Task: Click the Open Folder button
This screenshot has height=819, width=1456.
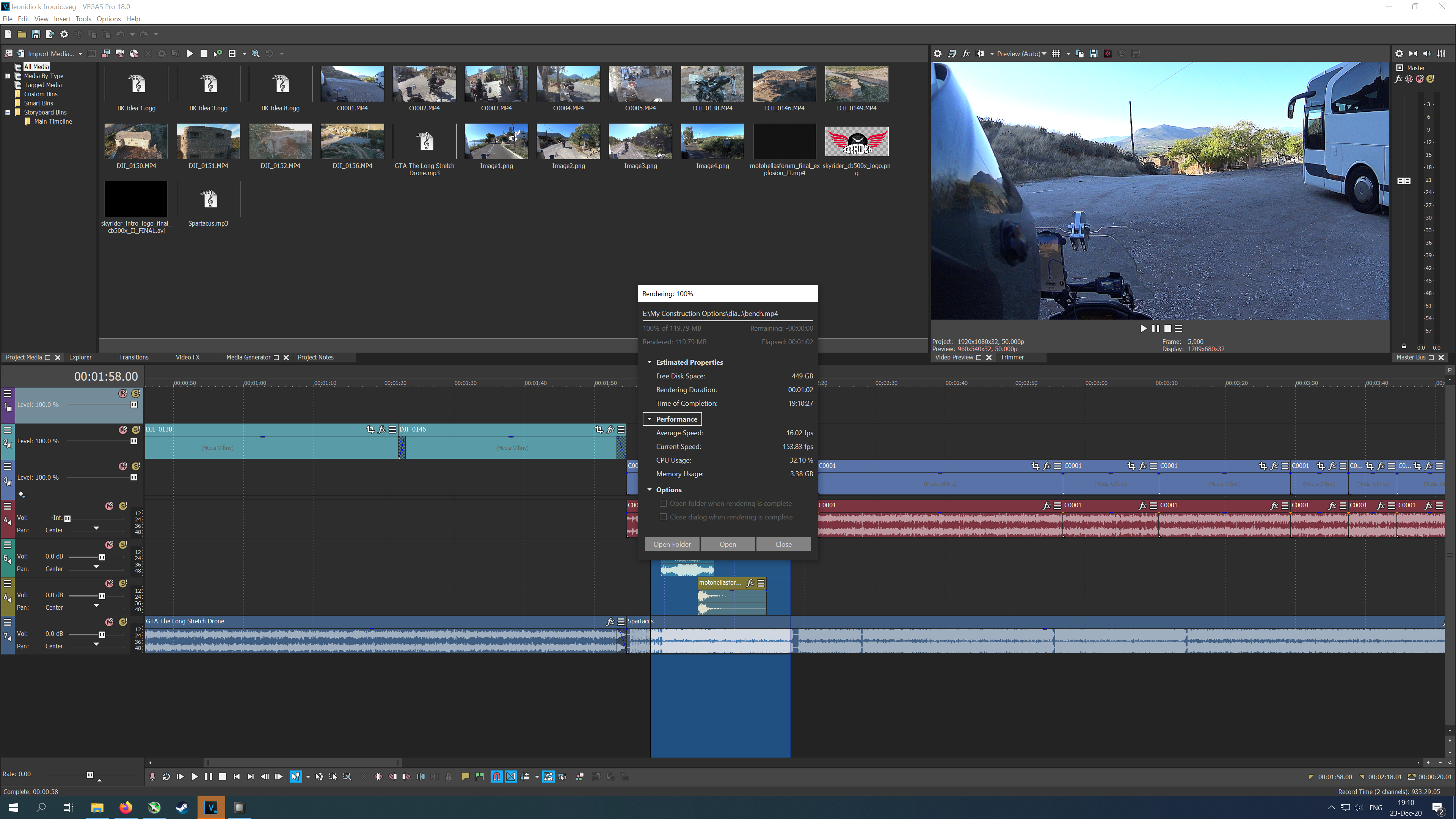Action: [x=672, y=544]
